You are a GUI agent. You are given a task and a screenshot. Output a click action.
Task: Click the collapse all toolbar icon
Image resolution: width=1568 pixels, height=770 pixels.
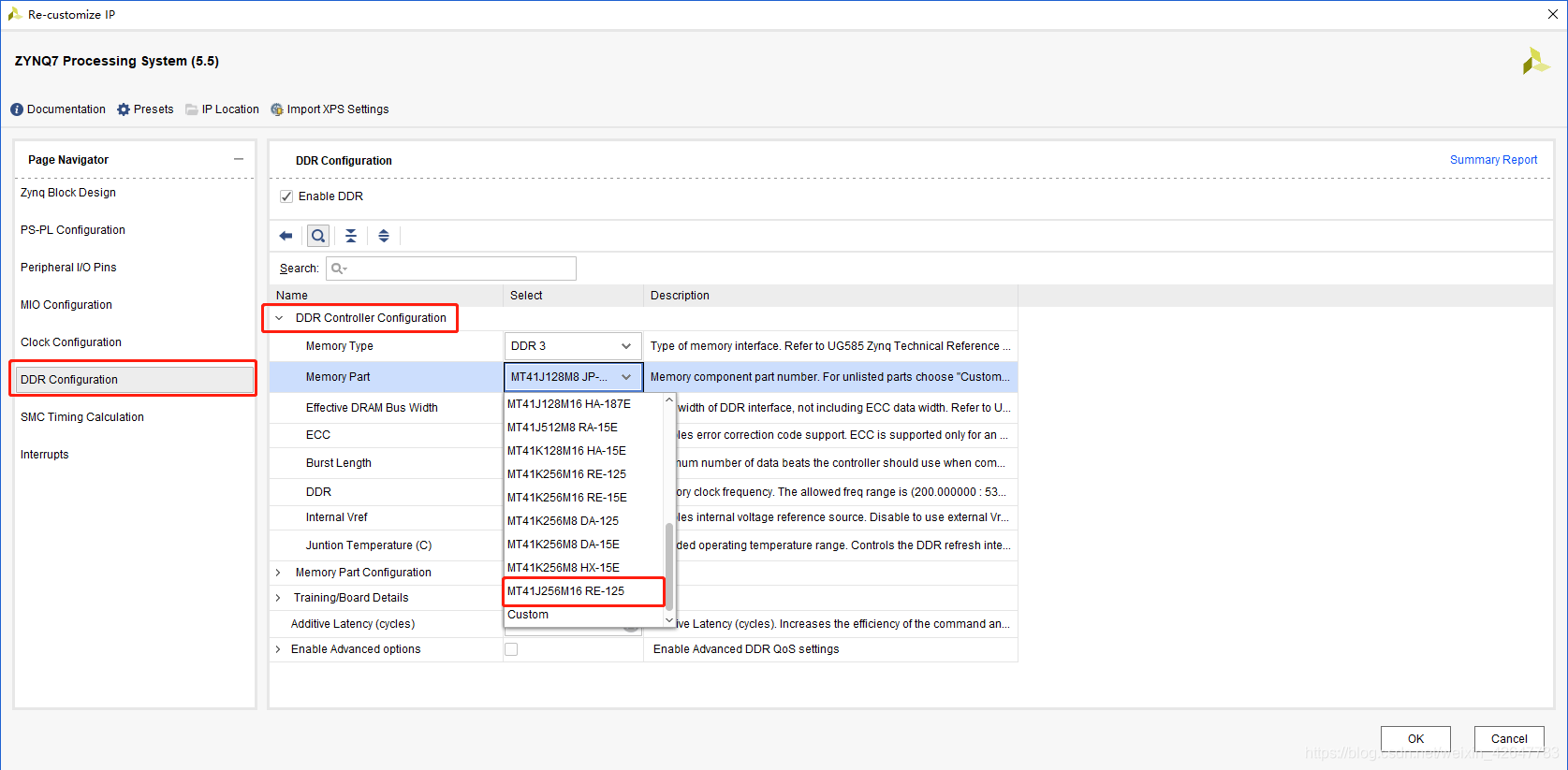351,236
